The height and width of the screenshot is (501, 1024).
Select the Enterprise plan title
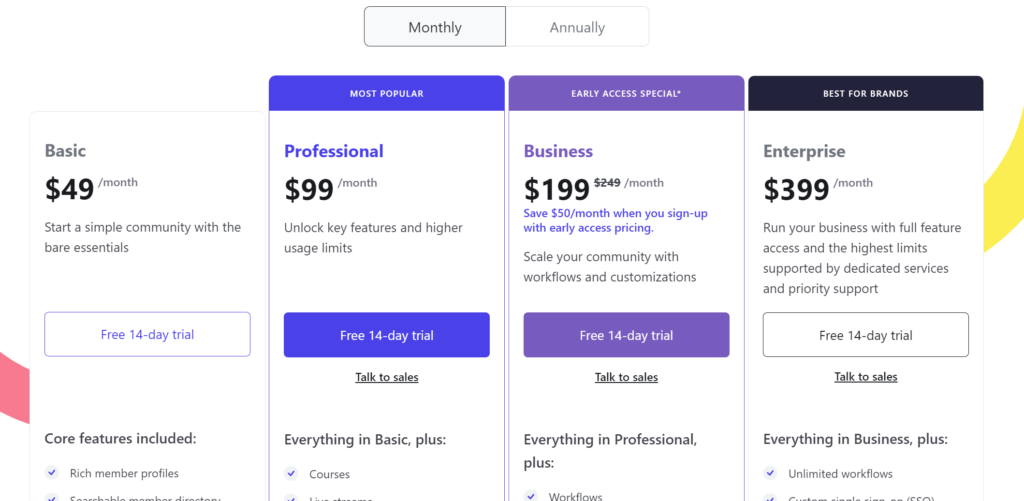pos(804,151)
